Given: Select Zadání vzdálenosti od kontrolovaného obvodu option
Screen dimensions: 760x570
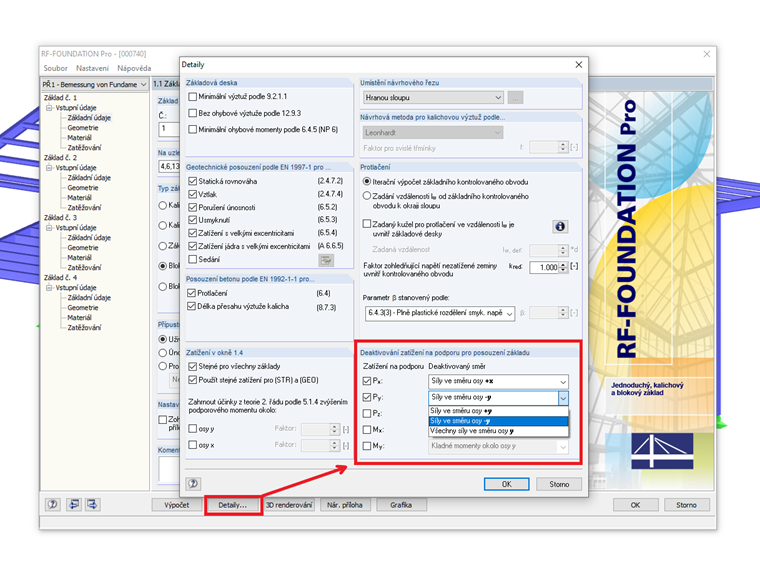Looking at the screenshot, I should [367, 196].
